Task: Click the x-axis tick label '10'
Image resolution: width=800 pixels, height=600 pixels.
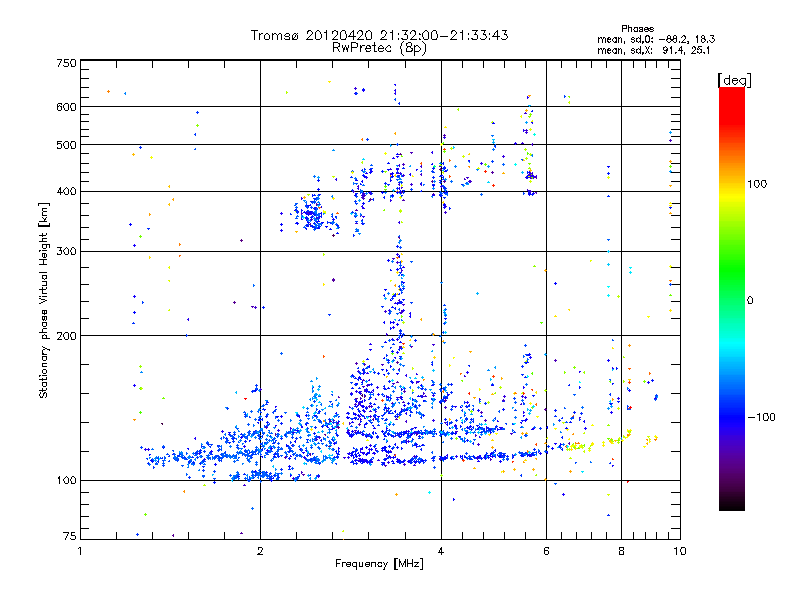Action: pos(680,551)
